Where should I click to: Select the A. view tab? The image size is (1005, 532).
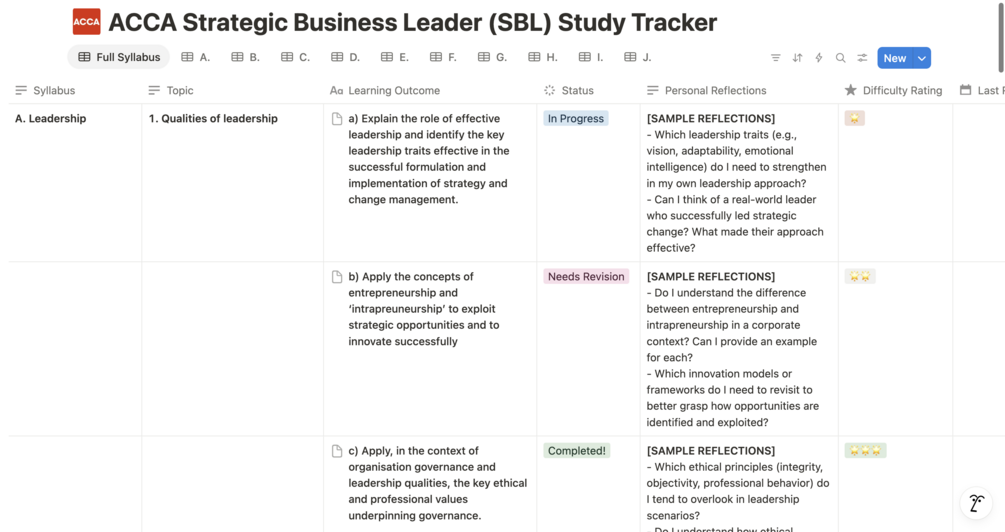click(196, 58)
